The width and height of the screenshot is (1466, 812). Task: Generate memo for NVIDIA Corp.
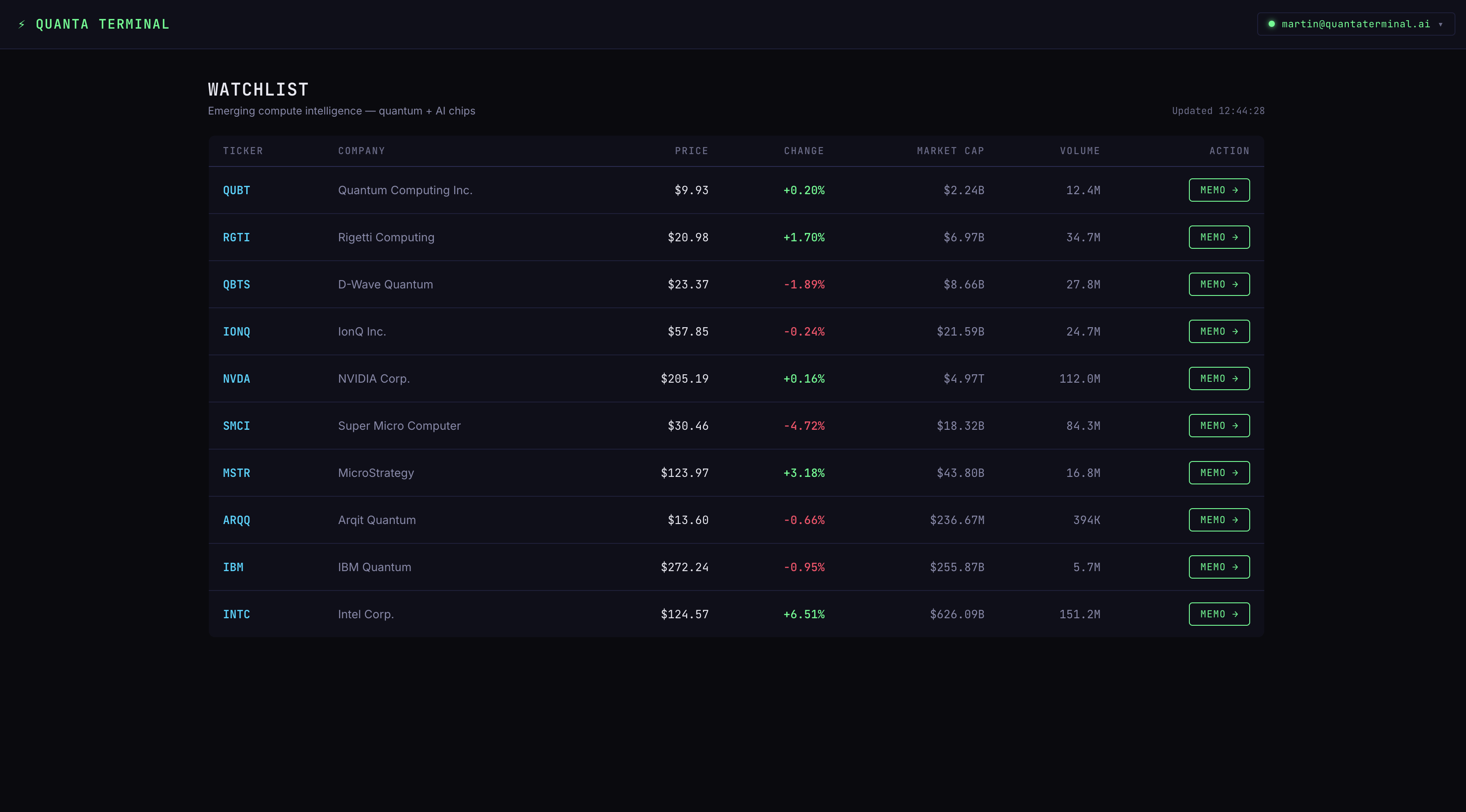click(x=1219, y=378)
